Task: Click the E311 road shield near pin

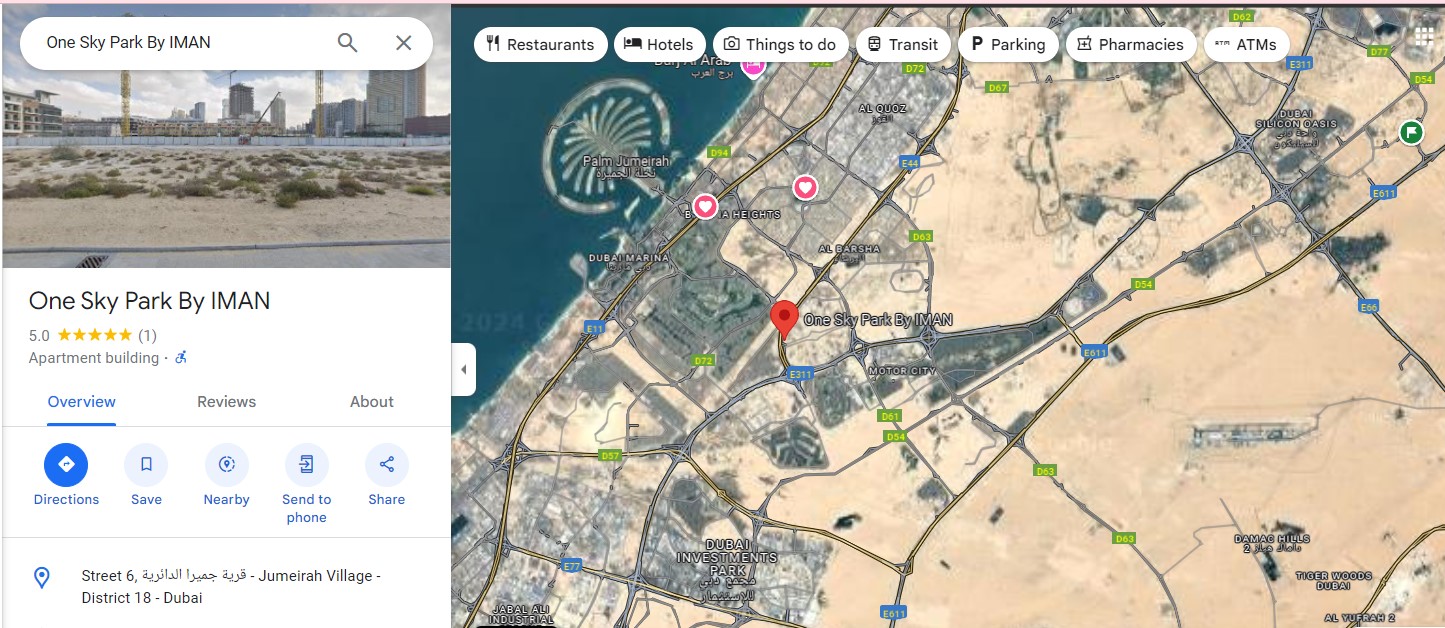Action: [x=799, y=374]
